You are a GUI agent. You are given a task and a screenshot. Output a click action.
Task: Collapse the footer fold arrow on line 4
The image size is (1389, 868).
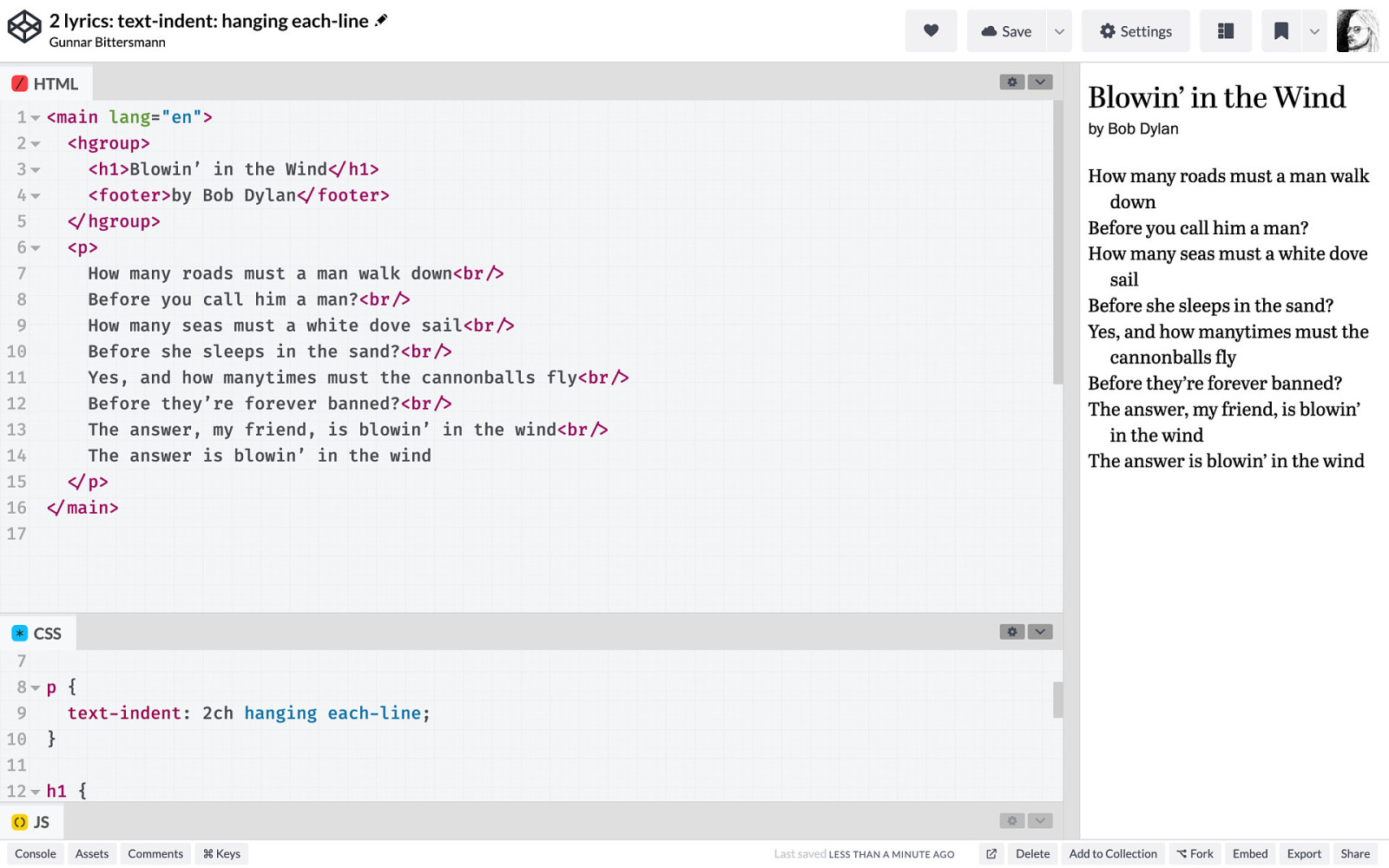(36, 195)
